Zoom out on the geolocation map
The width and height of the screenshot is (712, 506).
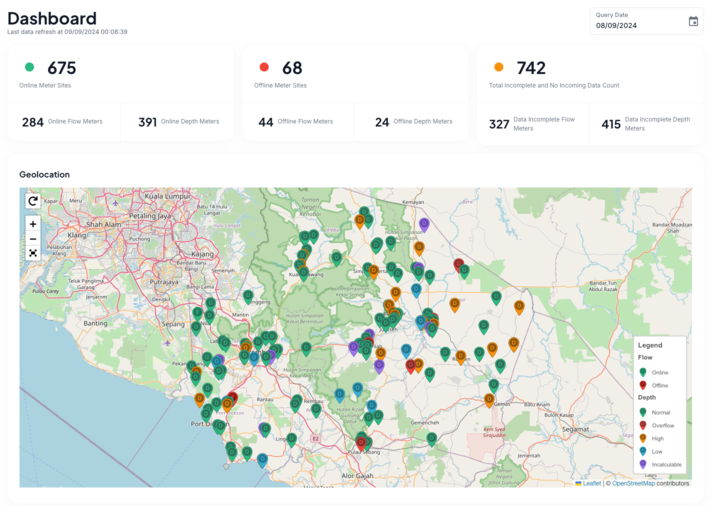coord(33,239)
